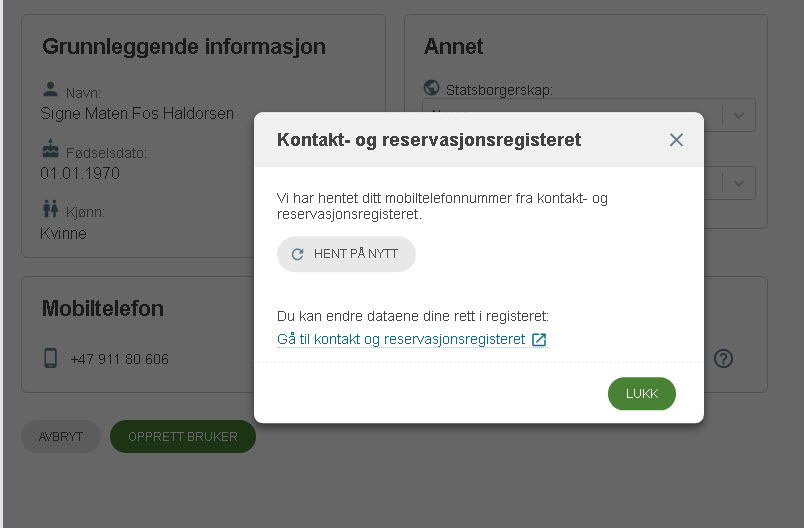Click the person icon next to Navn

[x=50, y=89]
